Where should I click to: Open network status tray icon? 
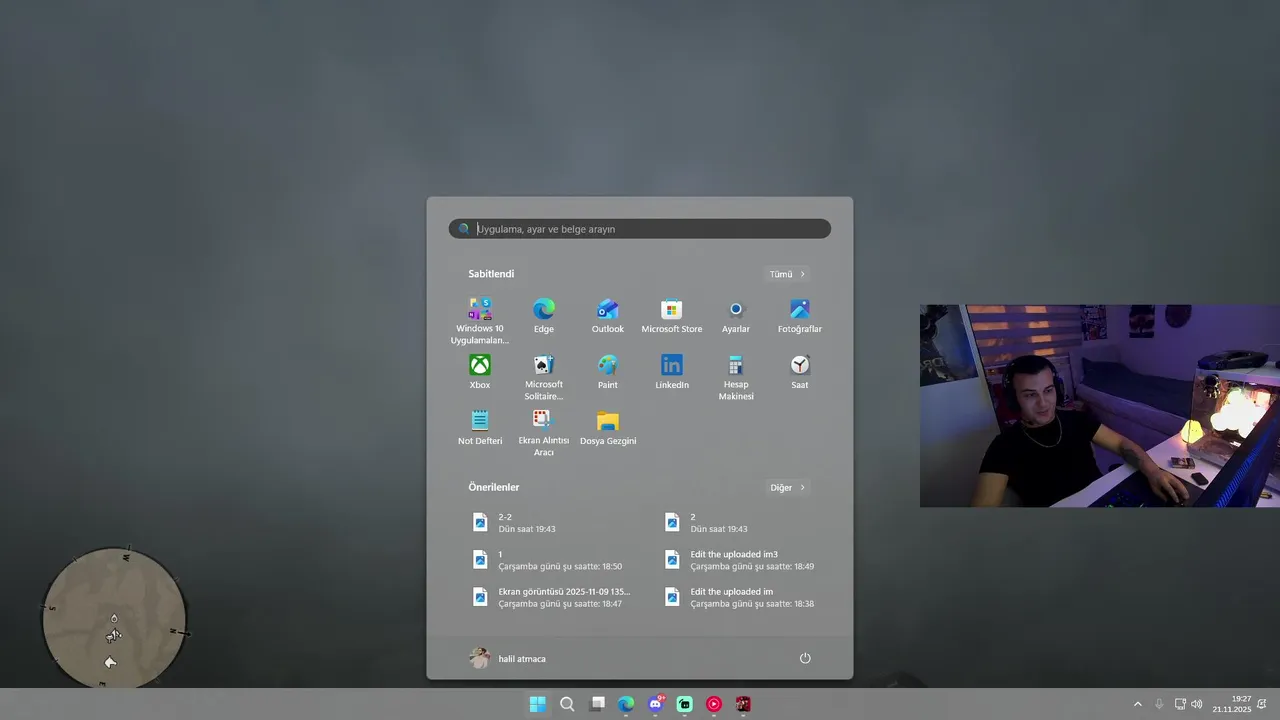coord(1180,704)
